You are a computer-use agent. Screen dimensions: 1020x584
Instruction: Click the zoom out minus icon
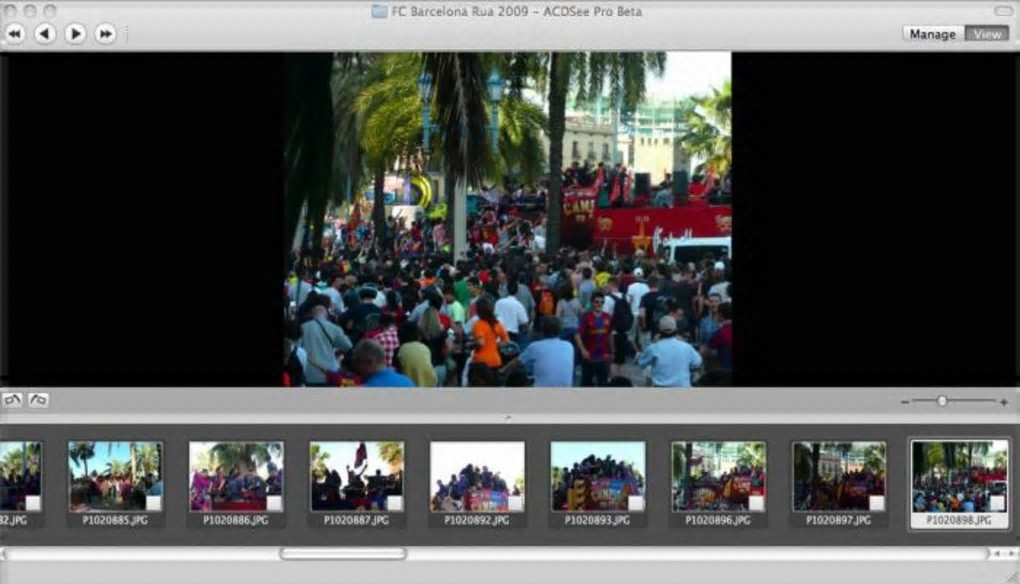coord(905,403)
